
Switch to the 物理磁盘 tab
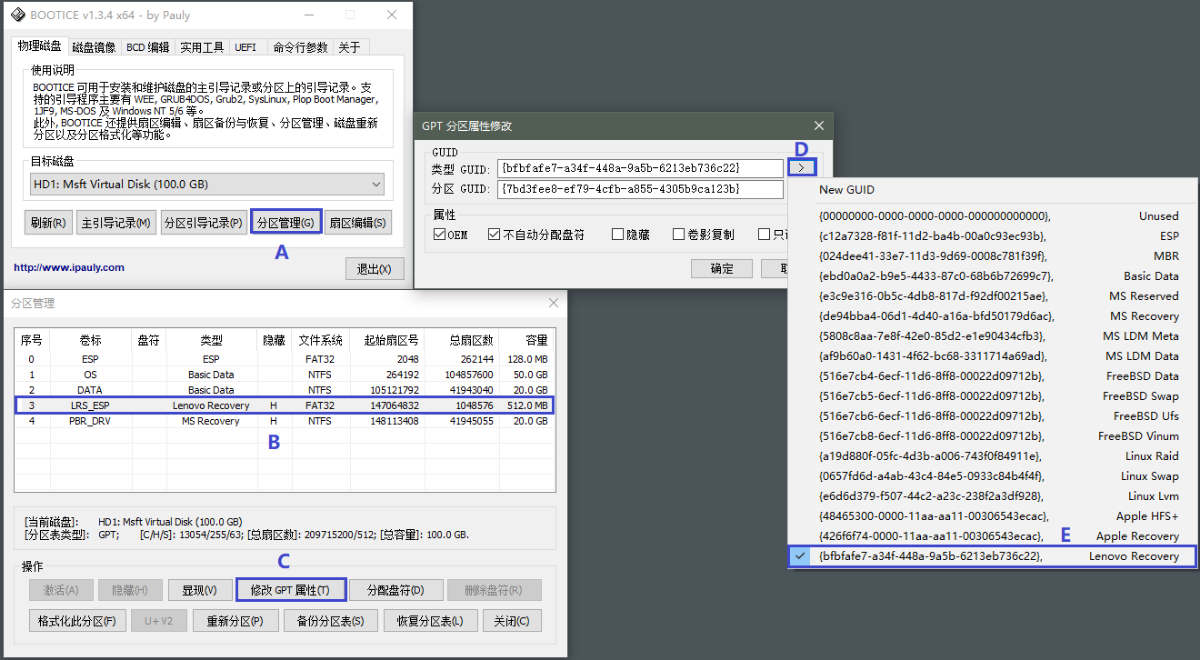pyautogui.click(x=40, y=46)
